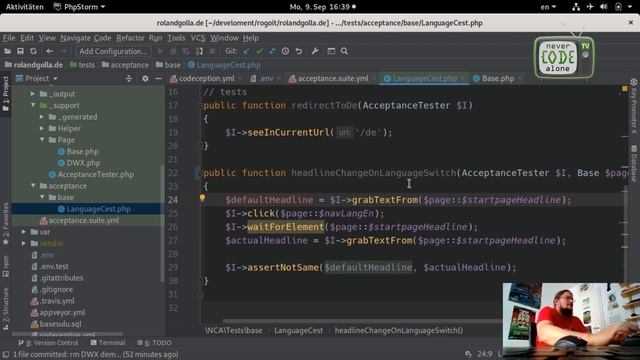Open the Database side panel

point(634,163)
